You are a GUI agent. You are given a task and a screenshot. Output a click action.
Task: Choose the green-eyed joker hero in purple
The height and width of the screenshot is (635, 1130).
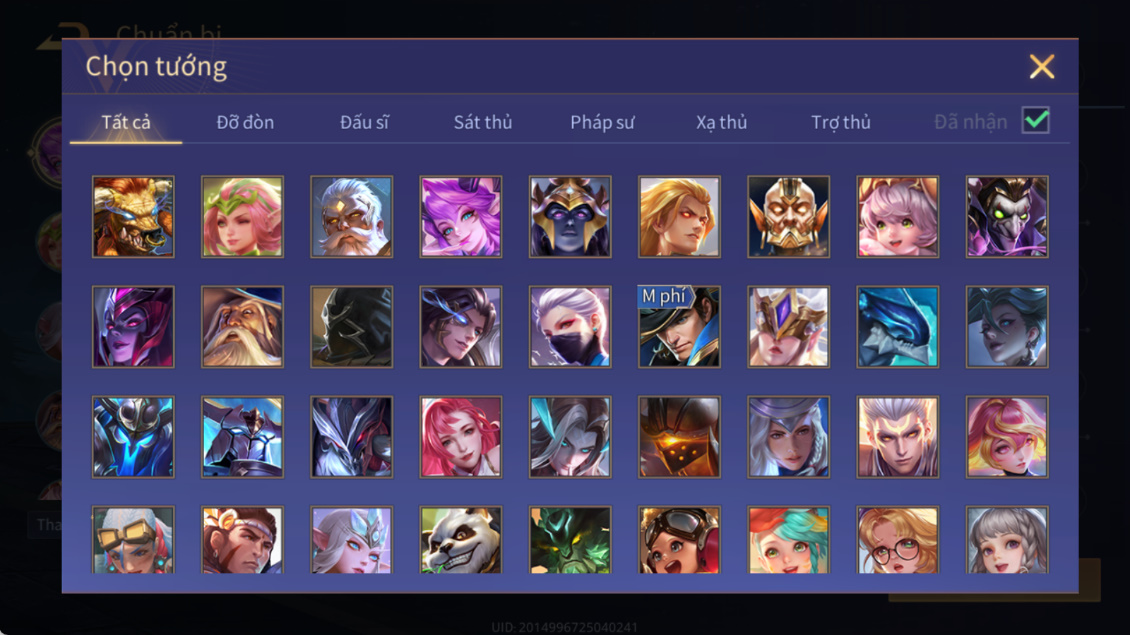1007,217
